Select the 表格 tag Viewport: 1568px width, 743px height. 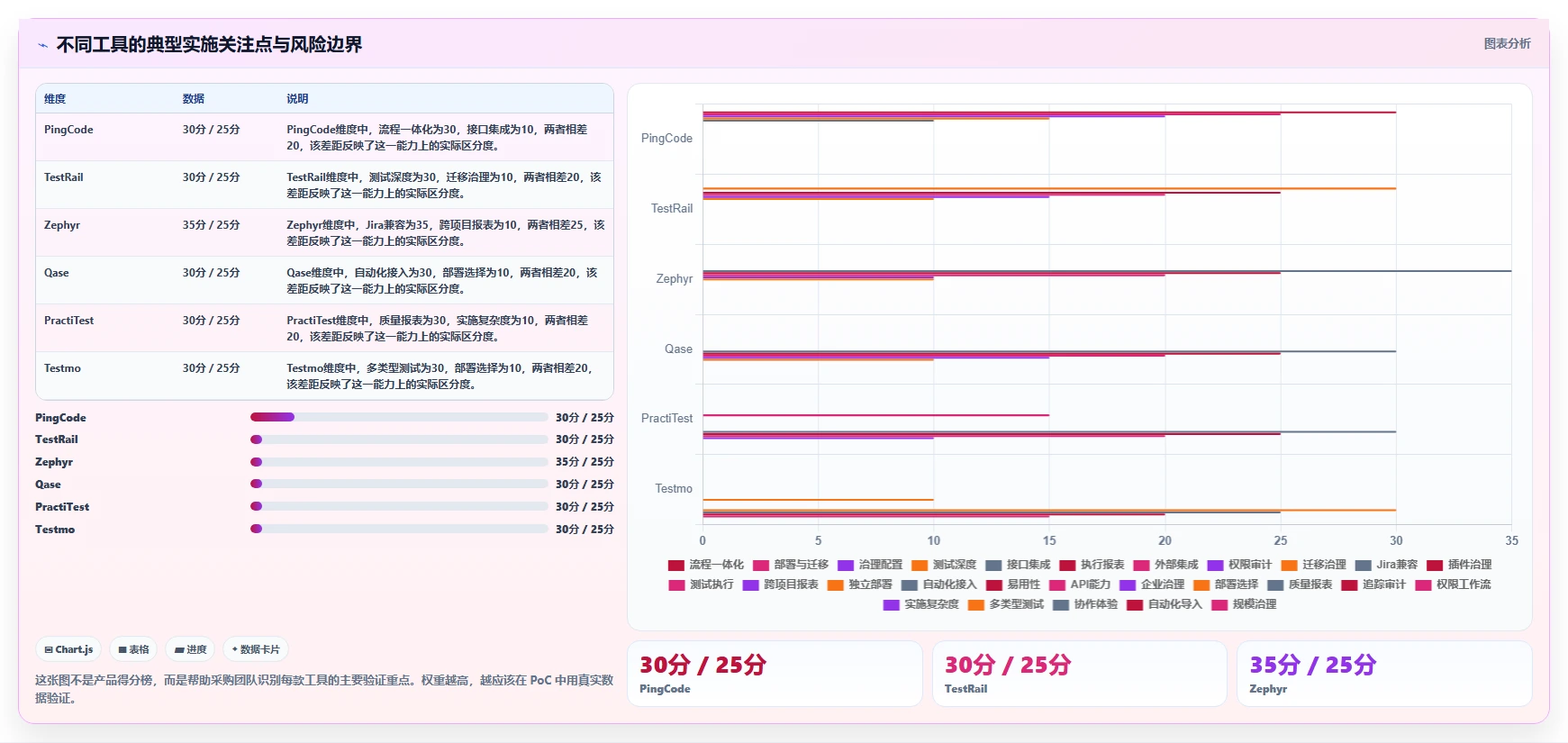133,649
